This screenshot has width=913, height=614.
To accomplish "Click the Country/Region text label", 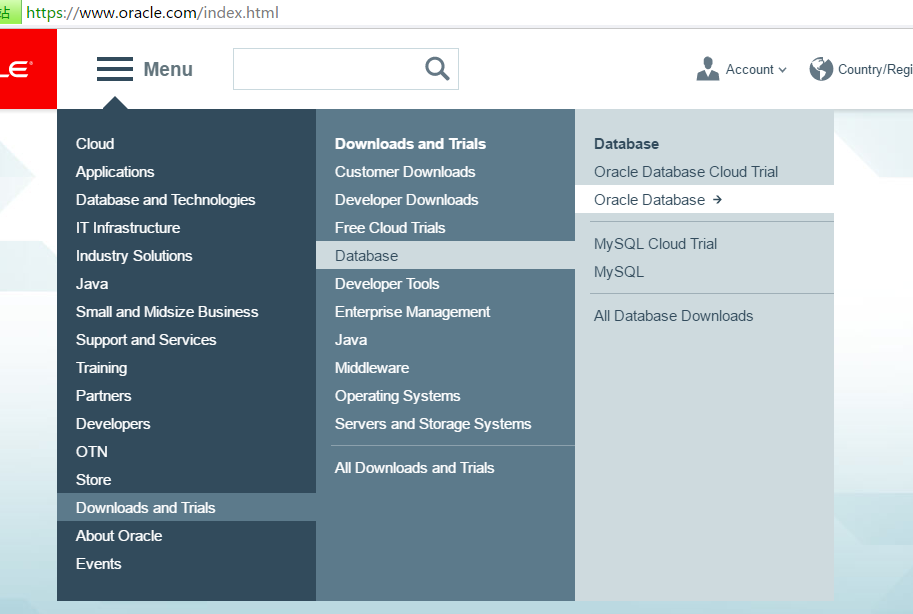I will click(875, 69).
